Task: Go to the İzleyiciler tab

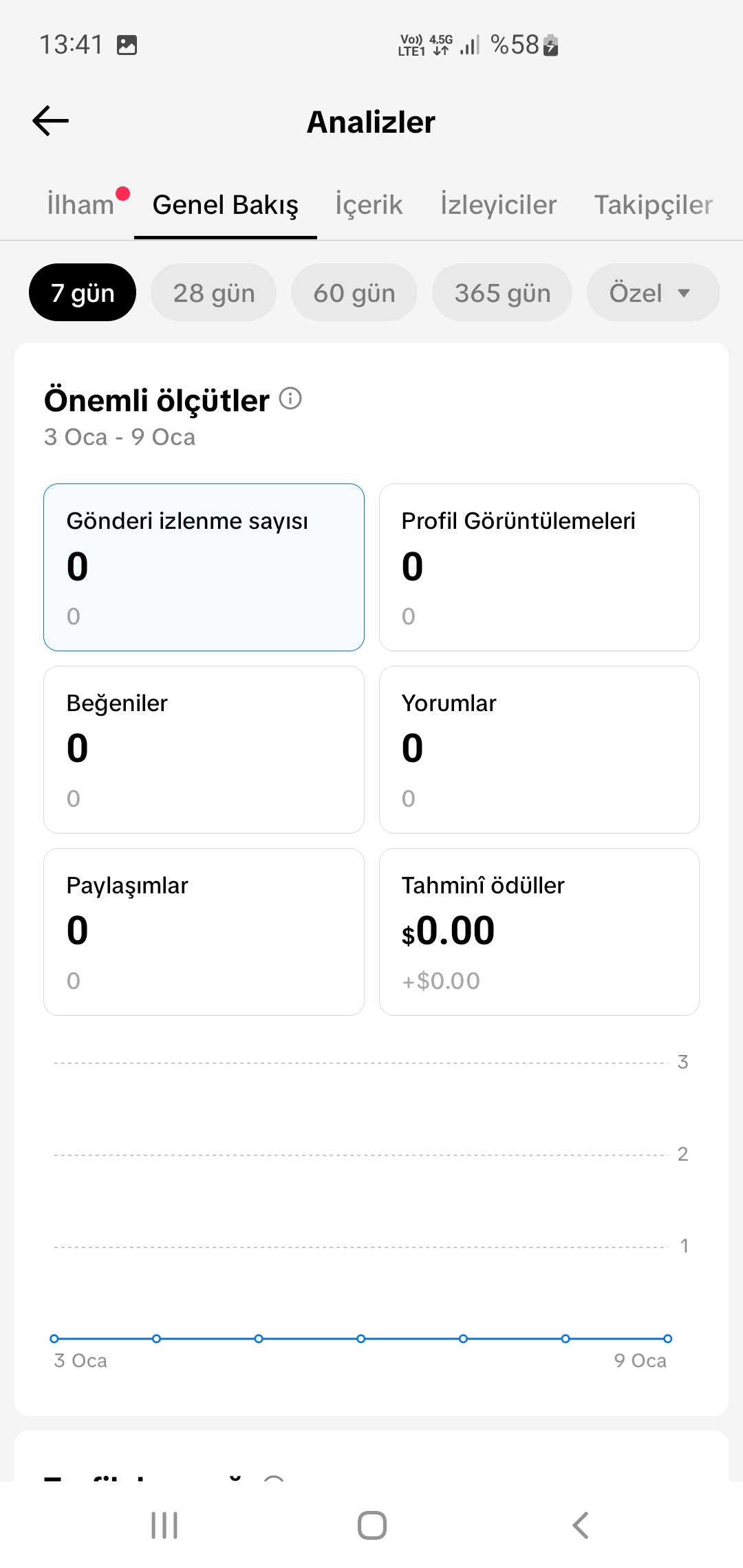Action: point(499,205)
